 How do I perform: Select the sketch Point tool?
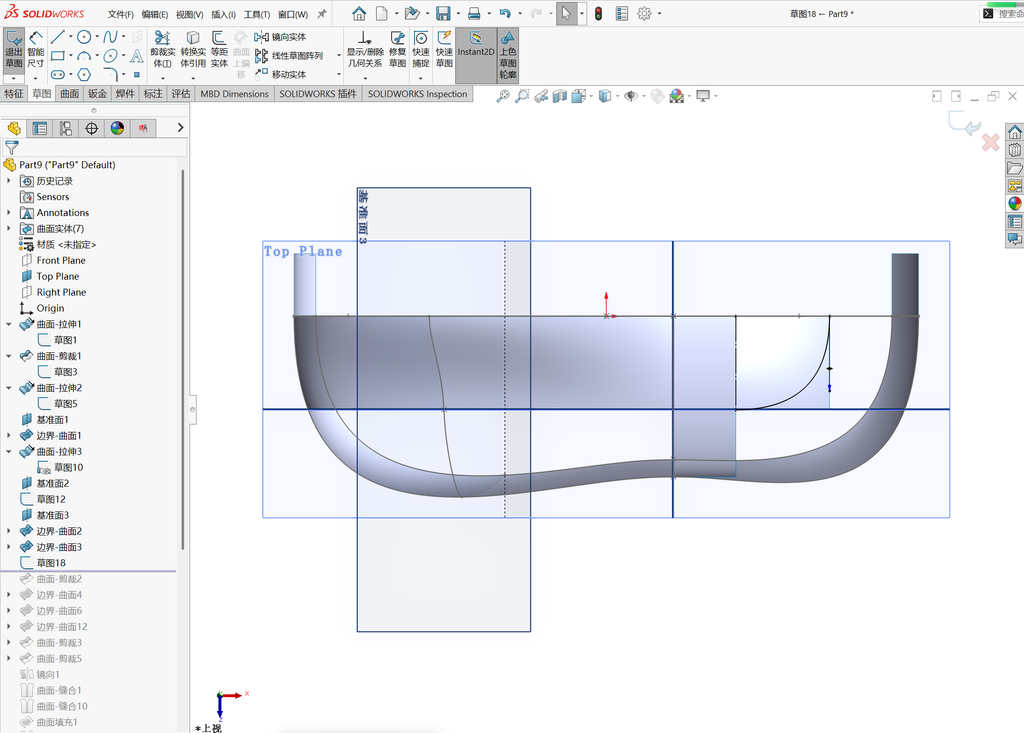(x=136, y=74)
